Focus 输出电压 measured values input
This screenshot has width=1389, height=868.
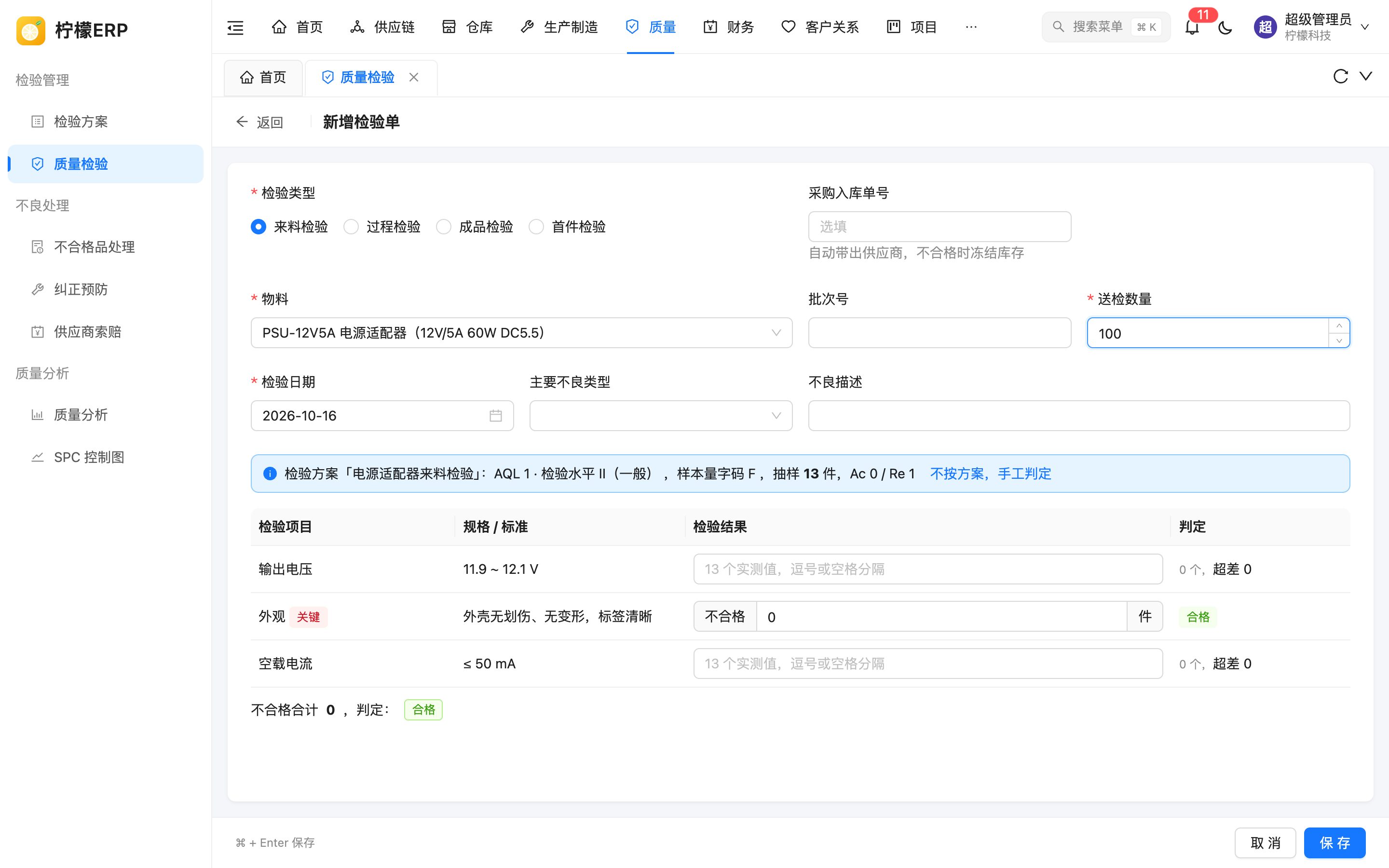[928, 569]
